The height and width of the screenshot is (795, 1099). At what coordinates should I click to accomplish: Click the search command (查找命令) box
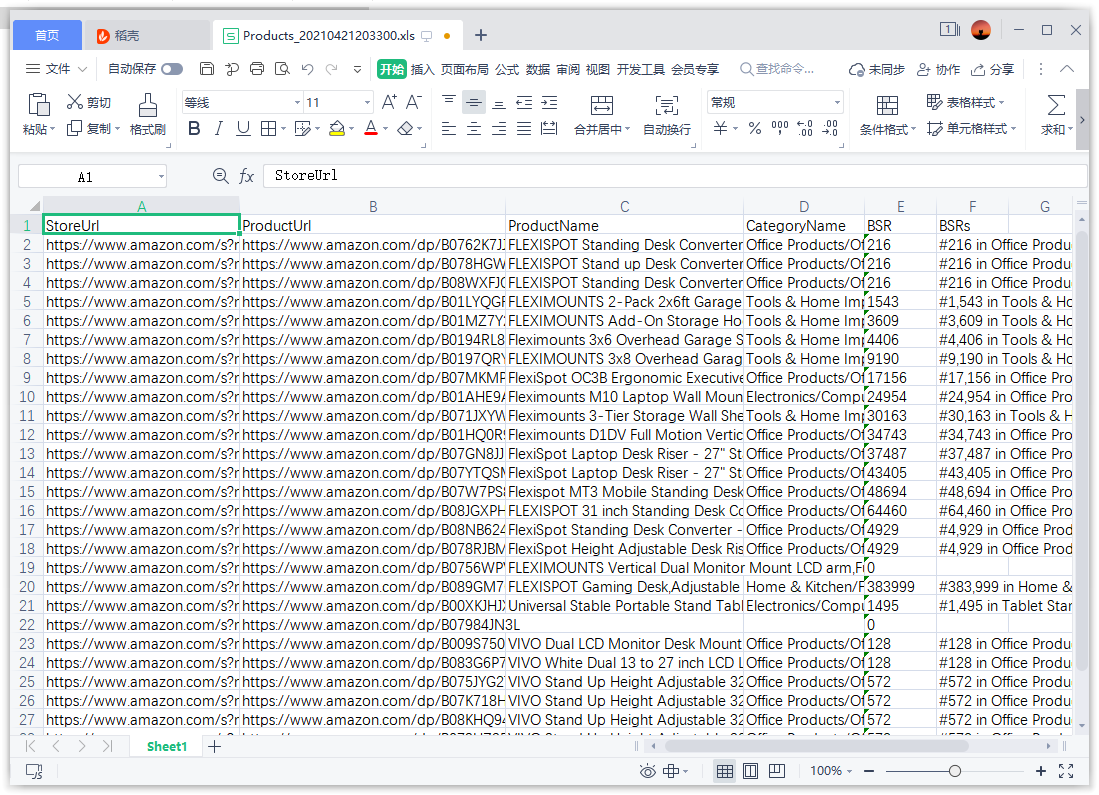[x=777, y=69]
